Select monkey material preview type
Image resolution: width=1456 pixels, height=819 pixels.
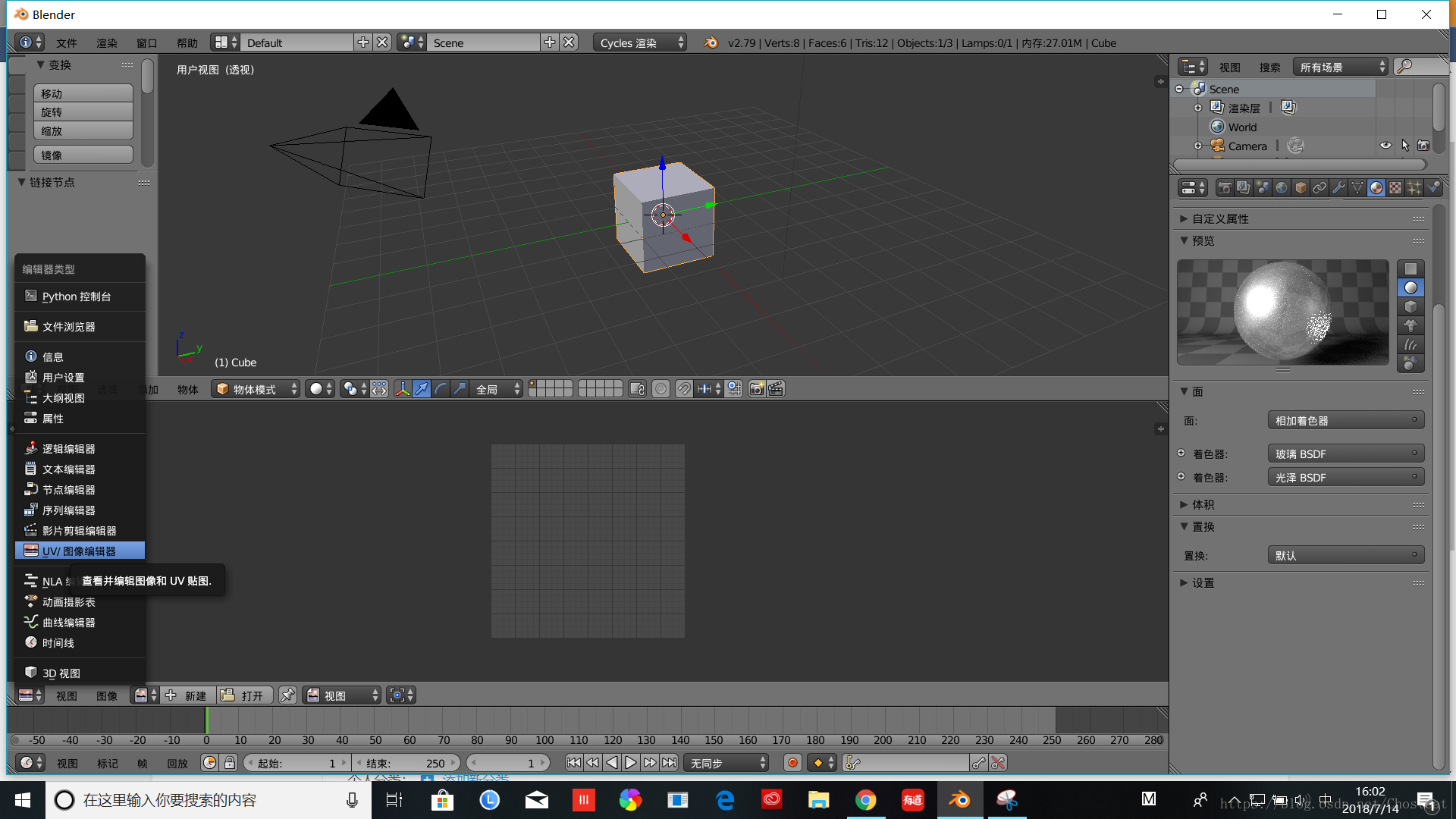point(1410,325)
